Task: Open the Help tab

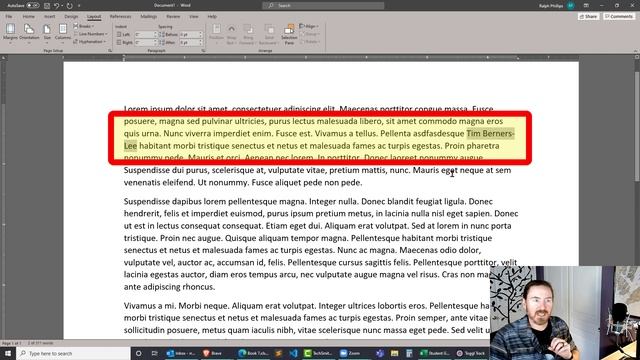Action: click(x=212, y=16)
